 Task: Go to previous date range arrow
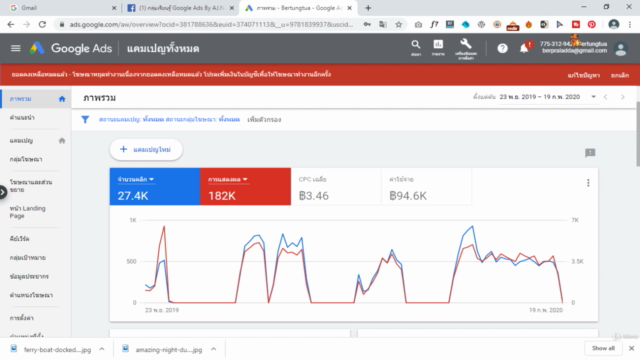(x=606, y=97)
